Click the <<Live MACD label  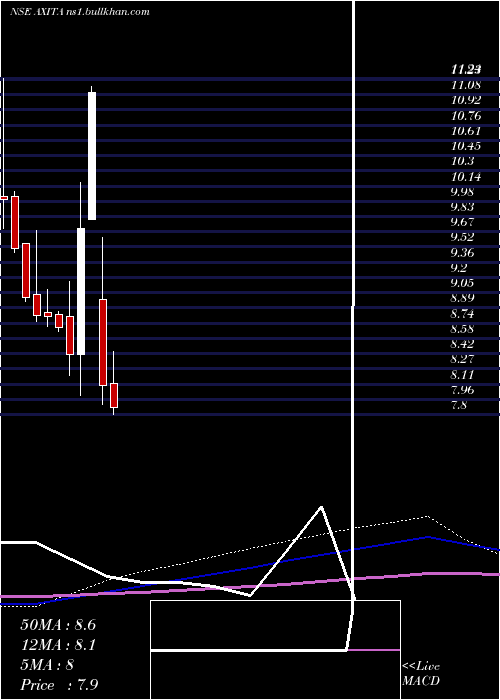pos(421,674)
